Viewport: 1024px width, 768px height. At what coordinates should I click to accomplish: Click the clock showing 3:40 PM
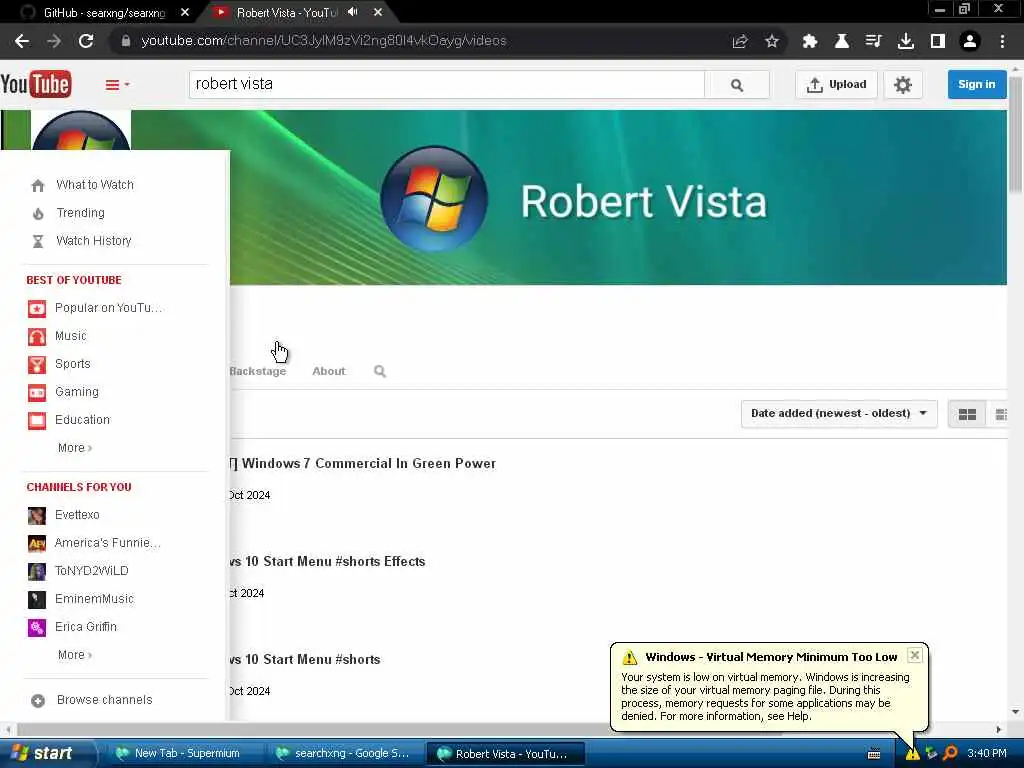click(987, 753)
